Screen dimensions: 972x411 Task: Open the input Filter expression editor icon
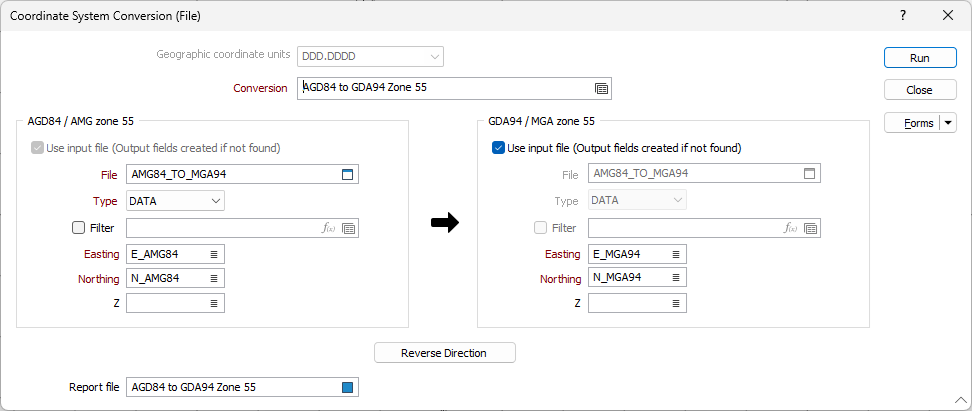pos(329,228)
